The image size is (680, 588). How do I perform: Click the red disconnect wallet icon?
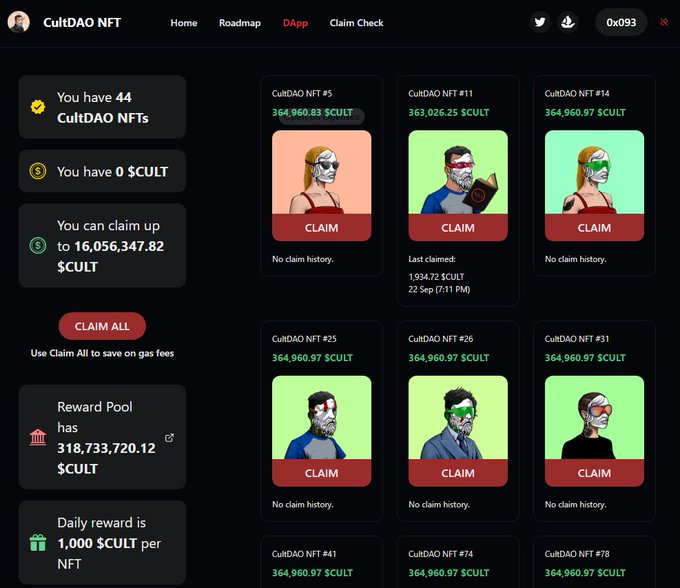pyautogui.click(x=664, y=22)
